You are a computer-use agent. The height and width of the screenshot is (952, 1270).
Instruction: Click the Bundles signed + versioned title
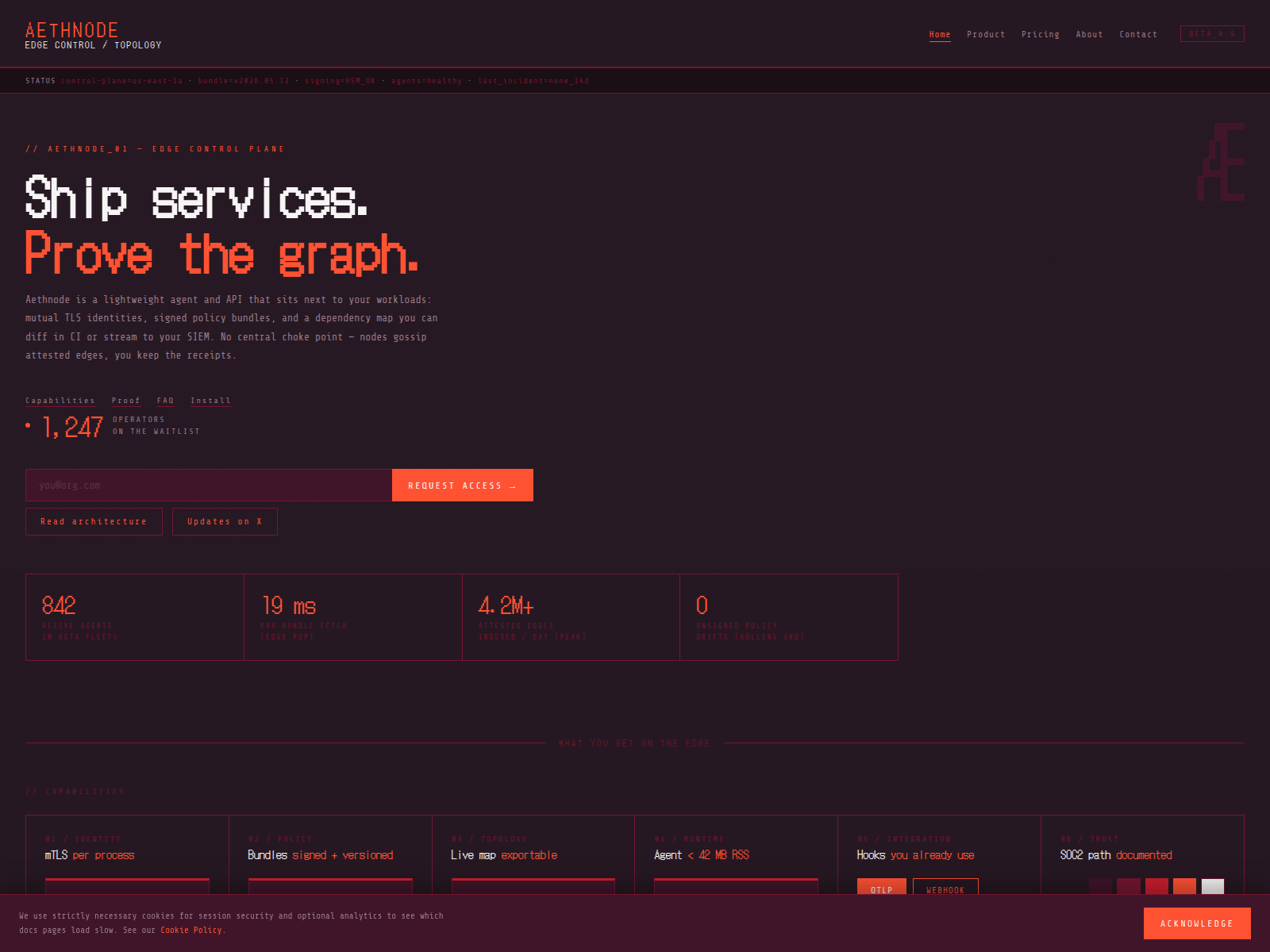(321, 855)
